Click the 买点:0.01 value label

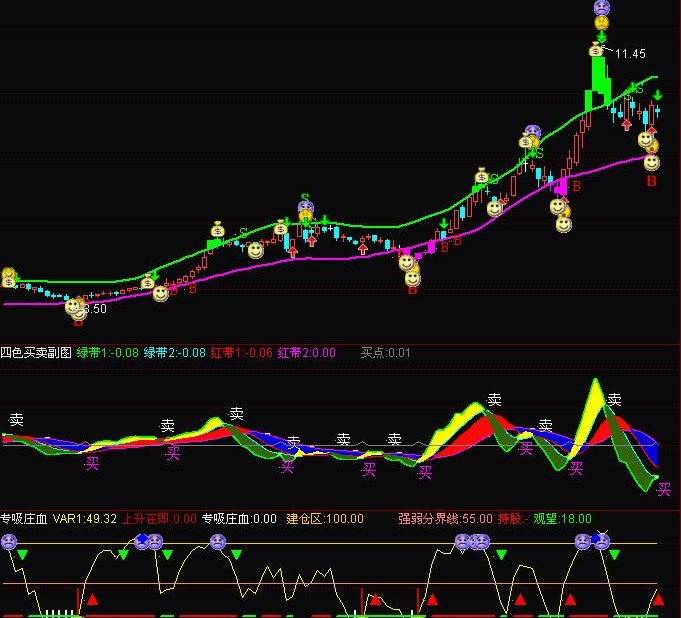385,352
